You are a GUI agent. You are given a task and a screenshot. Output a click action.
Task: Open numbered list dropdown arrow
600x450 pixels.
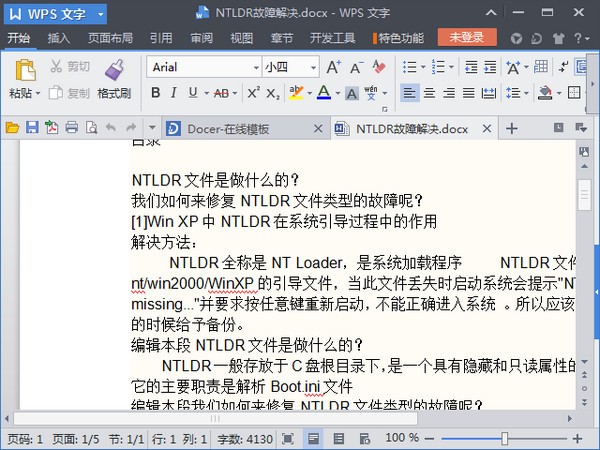click(452, 67)
